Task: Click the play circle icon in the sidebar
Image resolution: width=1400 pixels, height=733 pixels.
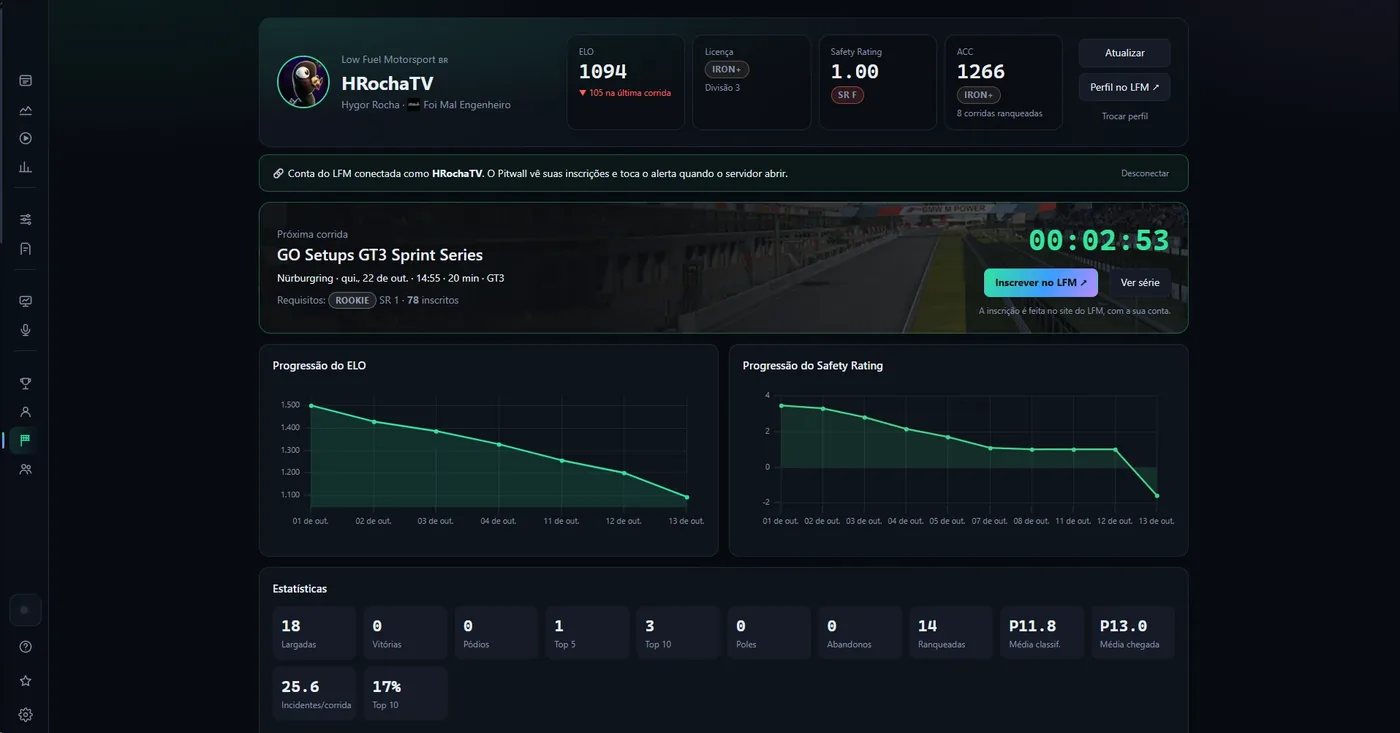Action: (x=26, y=138)
